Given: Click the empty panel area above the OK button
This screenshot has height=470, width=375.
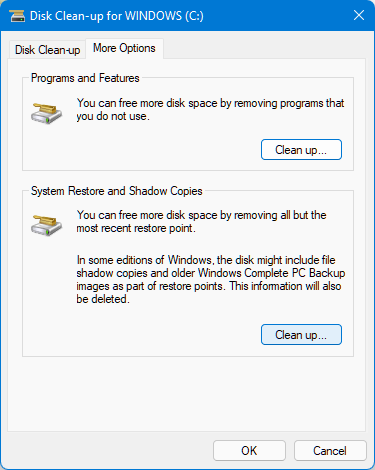Looking at the screenshot, I should (x=187, y=395).
